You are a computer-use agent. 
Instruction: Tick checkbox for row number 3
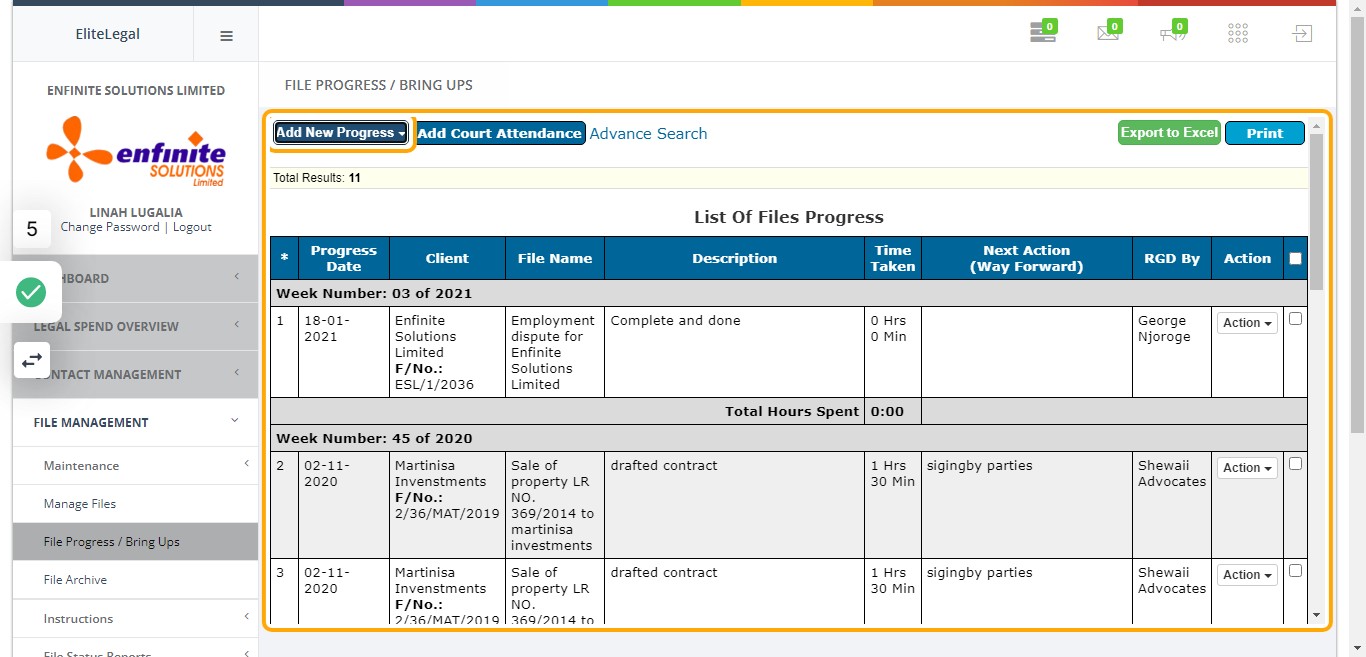1296,571
